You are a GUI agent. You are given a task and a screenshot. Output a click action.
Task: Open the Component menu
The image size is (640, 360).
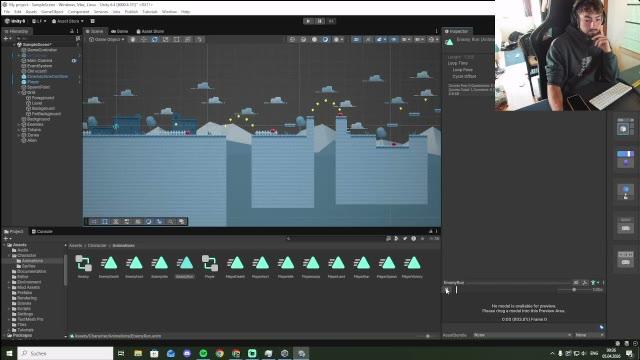[78, 12]
